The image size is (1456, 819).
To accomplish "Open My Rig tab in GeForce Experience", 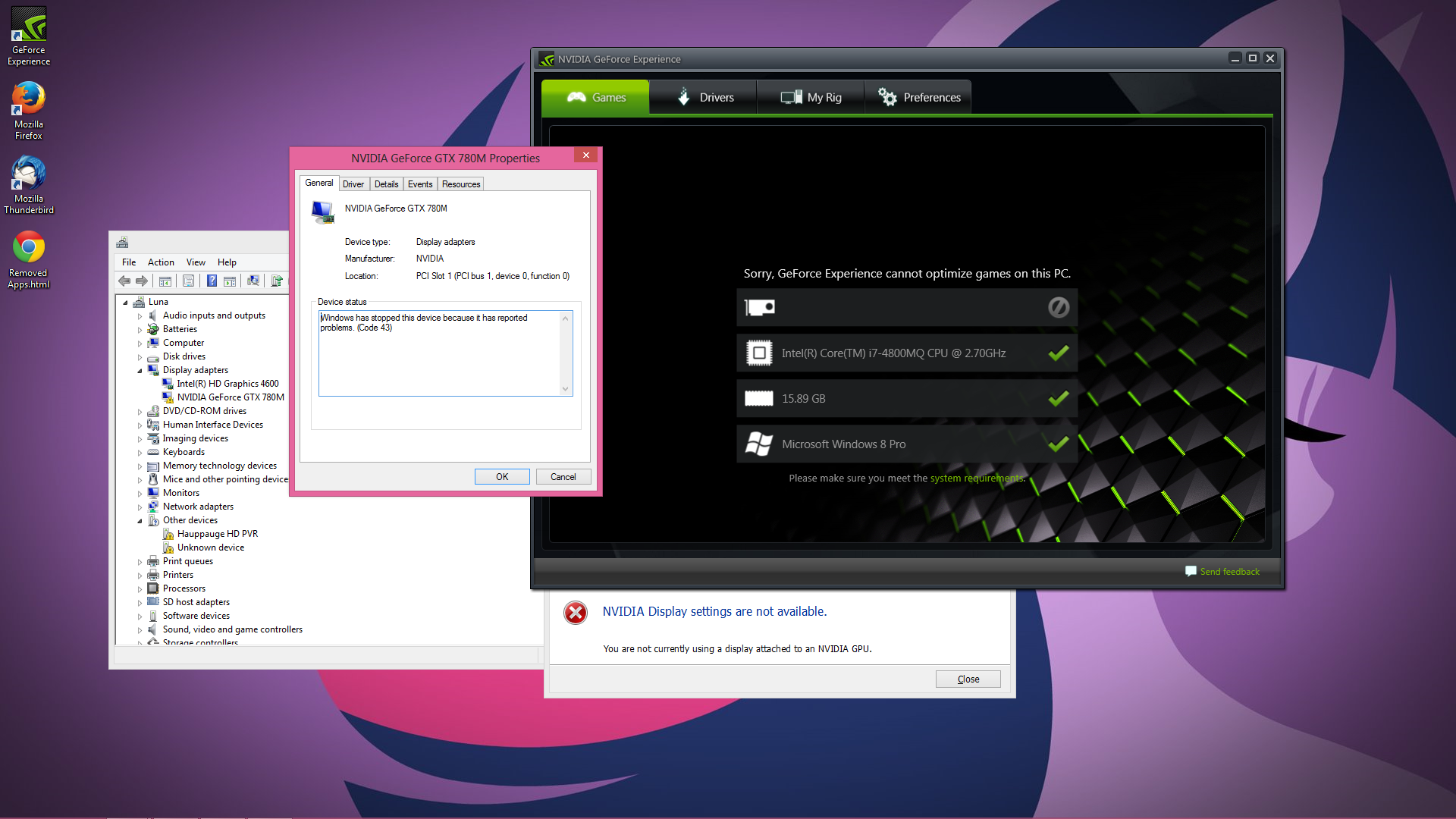I will point(811,97).
